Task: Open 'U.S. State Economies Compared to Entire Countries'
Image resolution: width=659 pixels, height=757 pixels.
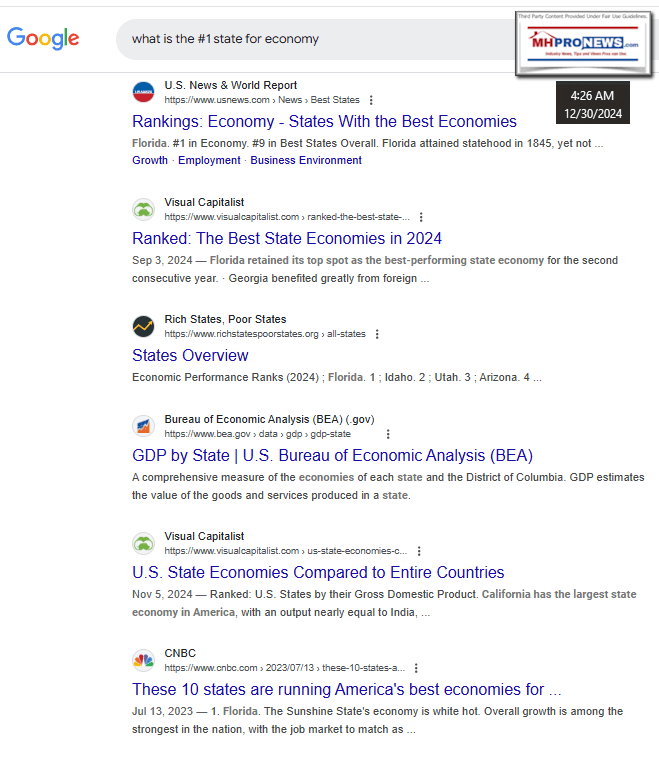Action: (318, 573)
